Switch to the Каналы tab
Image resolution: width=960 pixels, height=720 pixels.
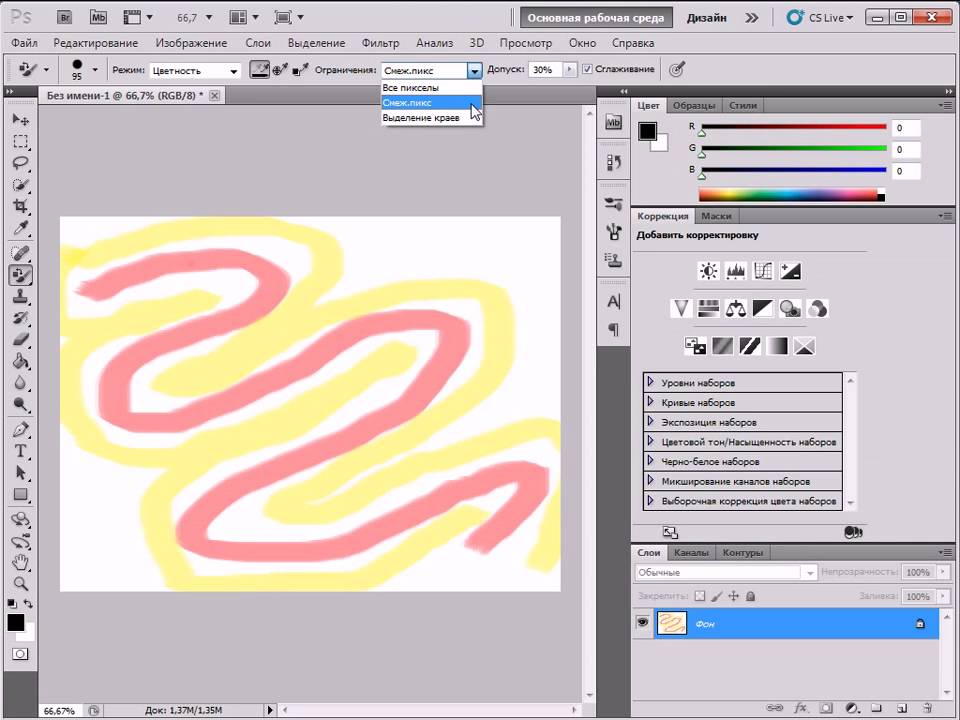click(690, 553)
